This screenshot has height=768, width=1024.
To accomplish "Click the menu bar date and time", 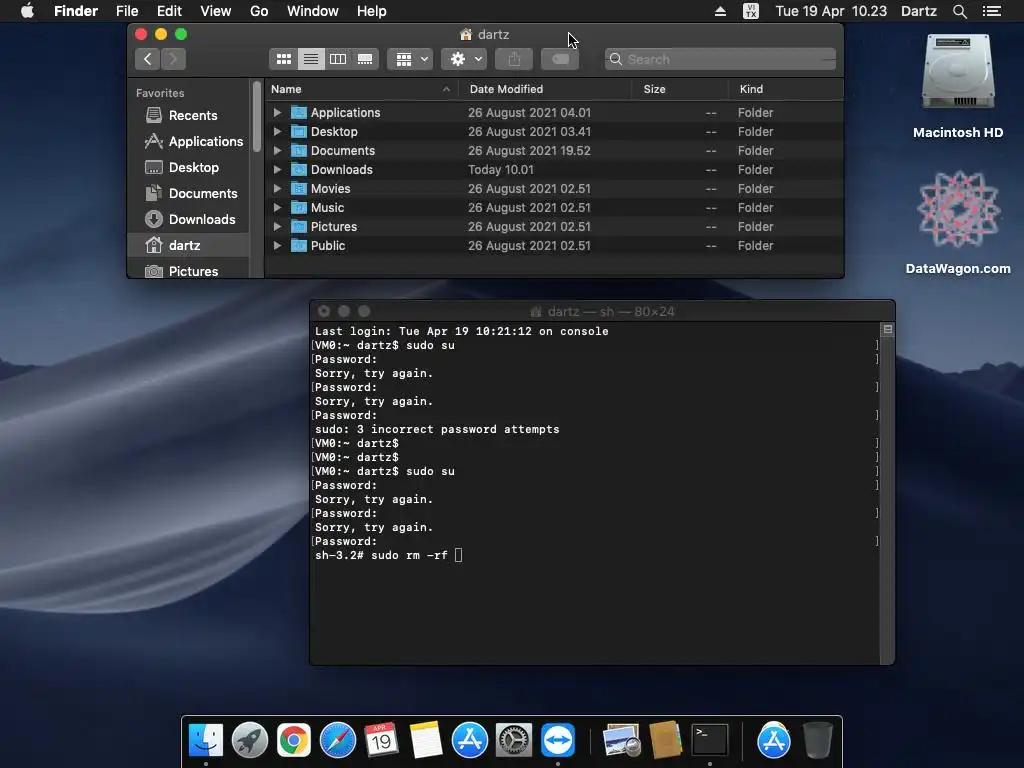I will click(831, 11).
